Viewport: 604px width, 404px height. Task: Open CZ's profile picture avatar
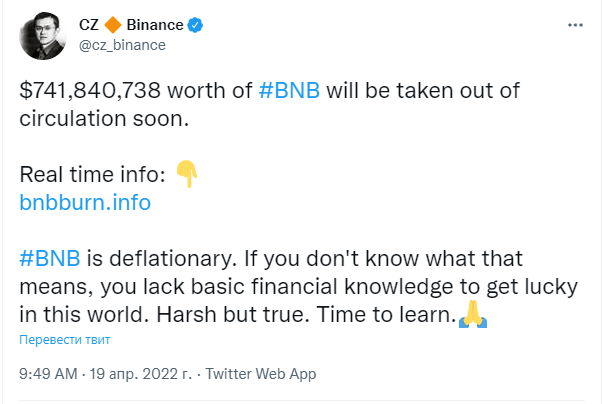(x=43, y=36)
